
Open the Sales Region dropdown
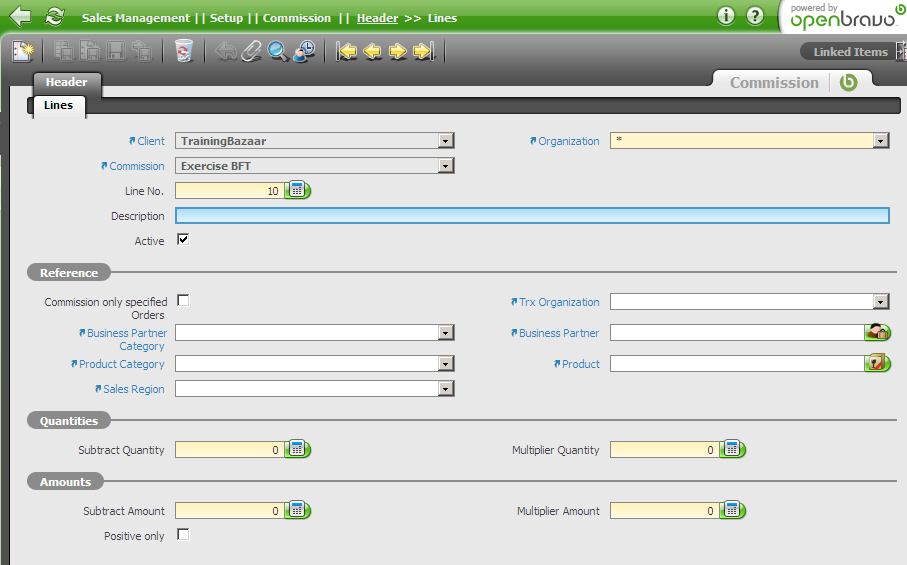446,389
